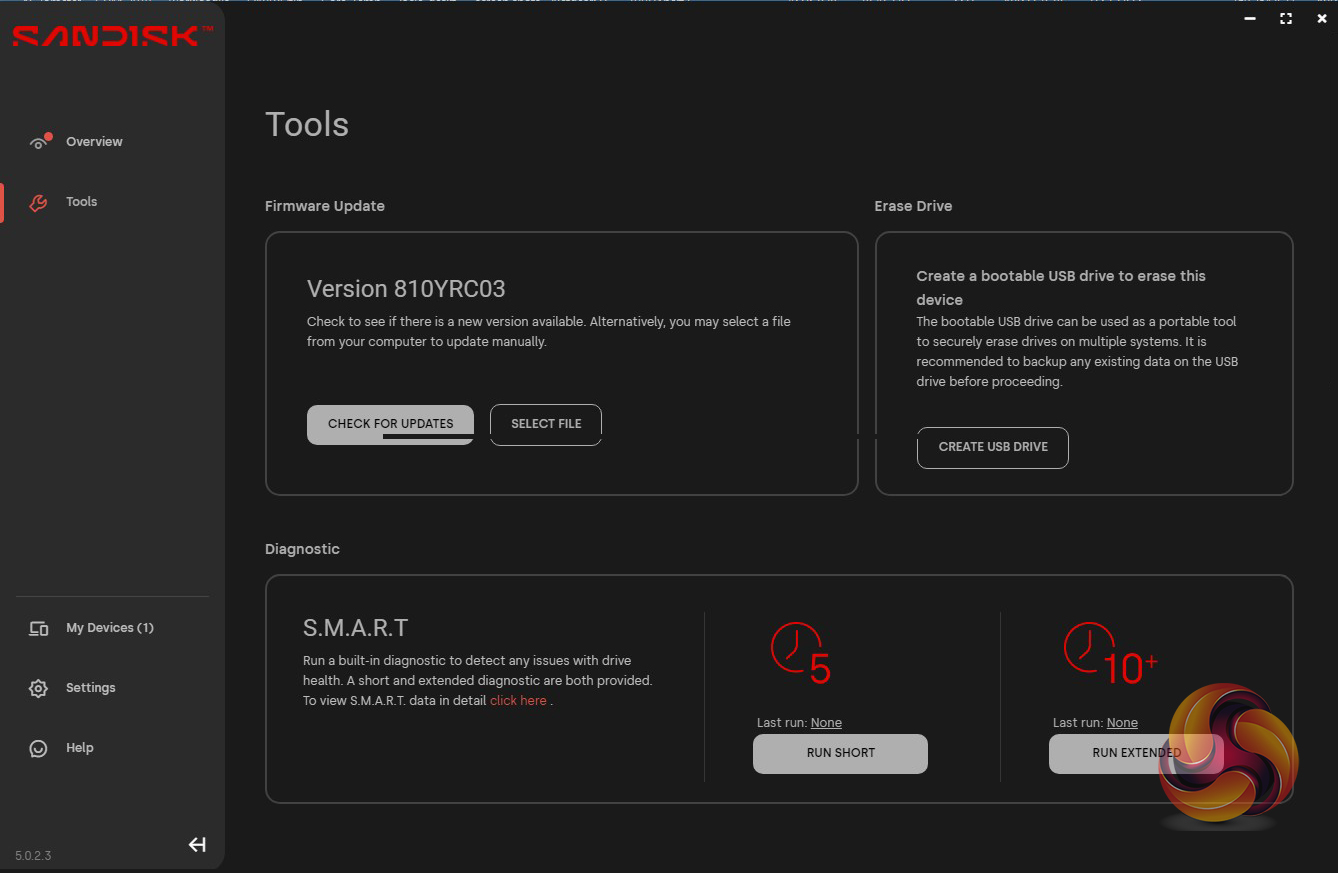The height and width of the screenshot is (873, 1338).
Task: Select the Tools menu item
Action: pyautogui.click(x=81, y=202)
